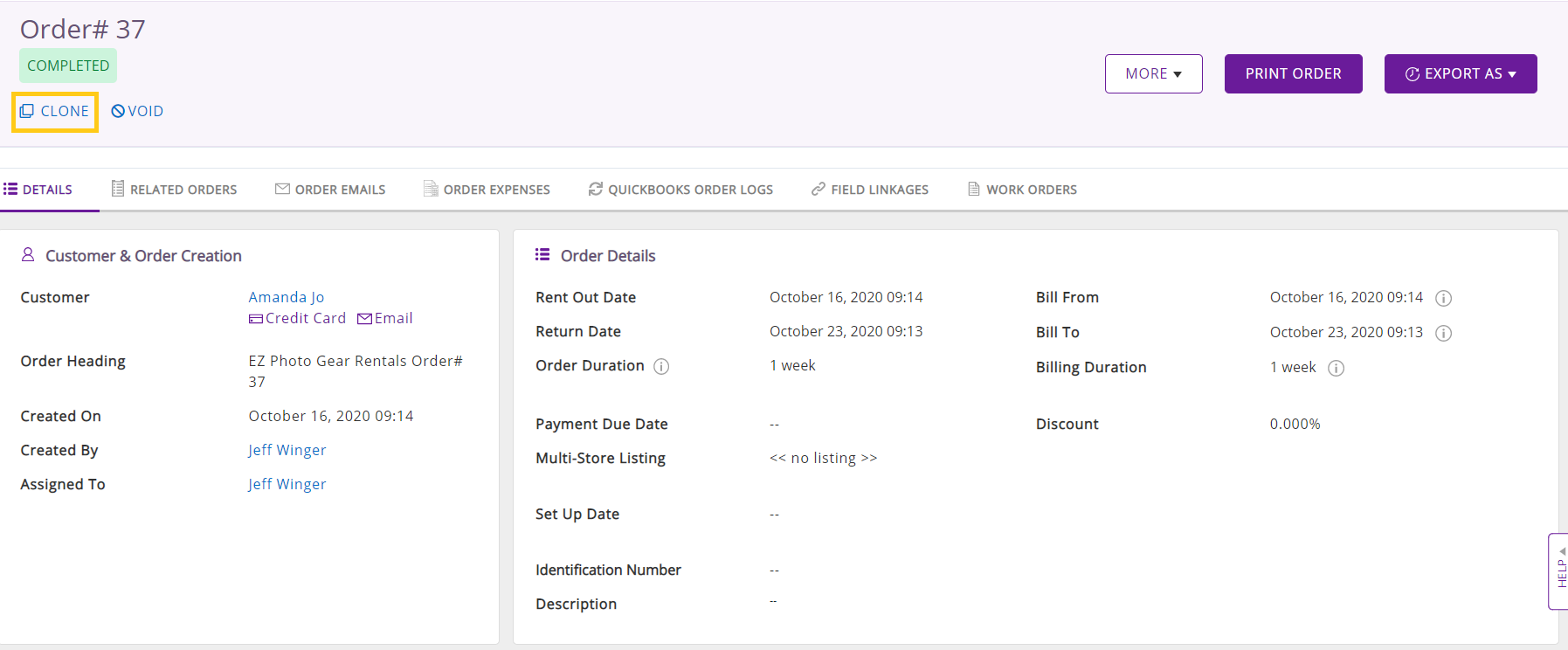The width and height of the screenshot is (1568, 650).
Task: Click the info icon beside Billing Duration value
Action: (x=1336, y=368)
